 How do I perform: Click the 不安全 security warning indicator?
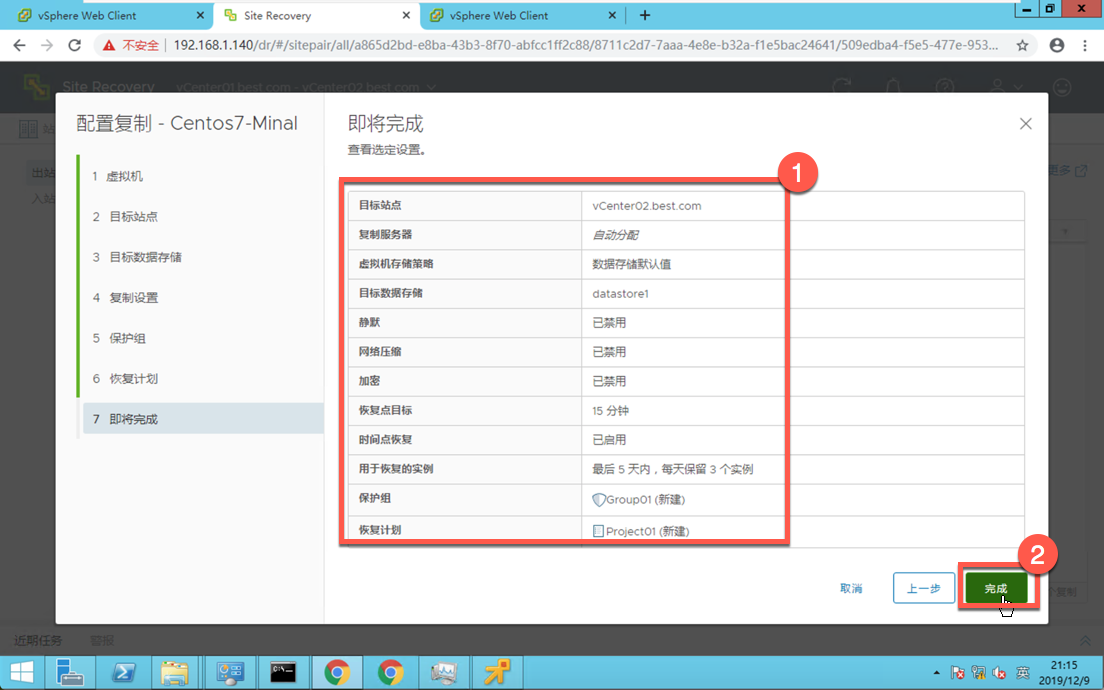(x=131, y=45)
